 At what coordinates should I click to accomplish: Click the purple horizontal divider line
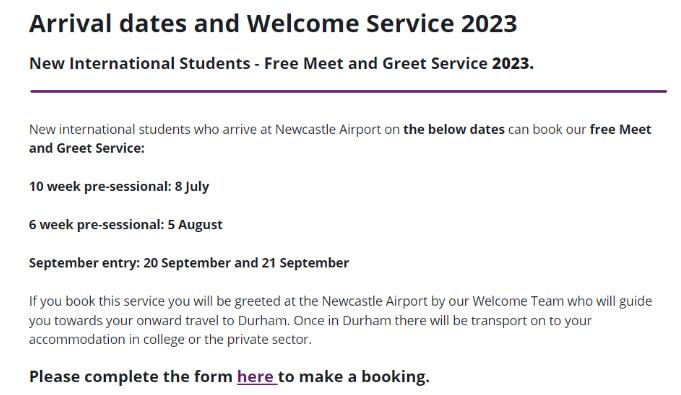click(348, 91)
